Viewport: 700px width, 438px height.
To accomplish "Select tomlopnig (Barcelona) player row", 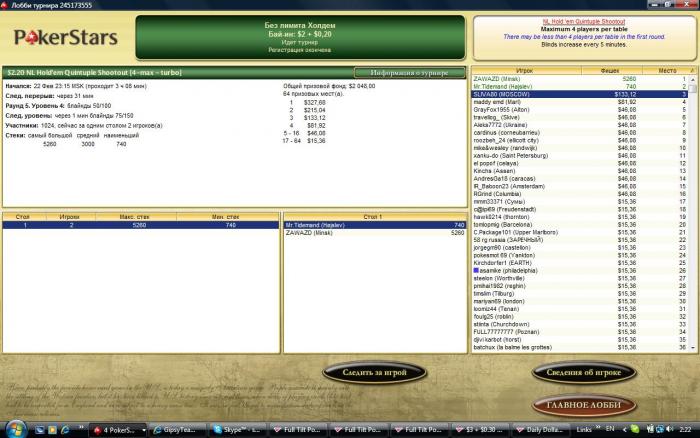I will tap(579, 225).
